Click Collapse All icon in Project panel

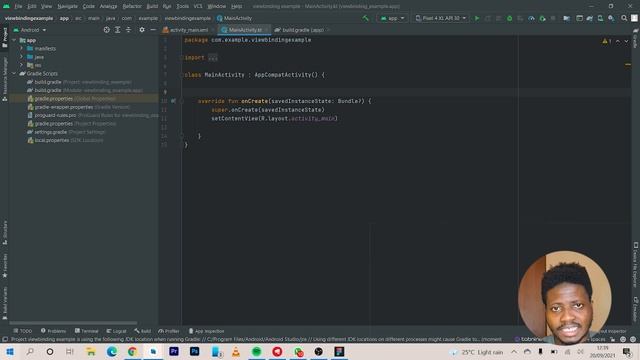(128, 30)
